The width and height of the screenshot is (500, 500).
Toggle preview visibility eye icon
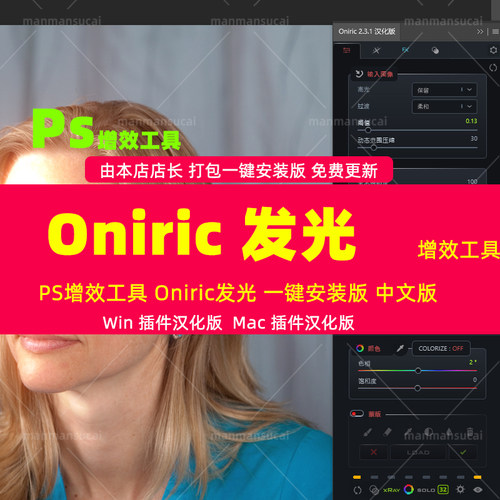(478, 489)
